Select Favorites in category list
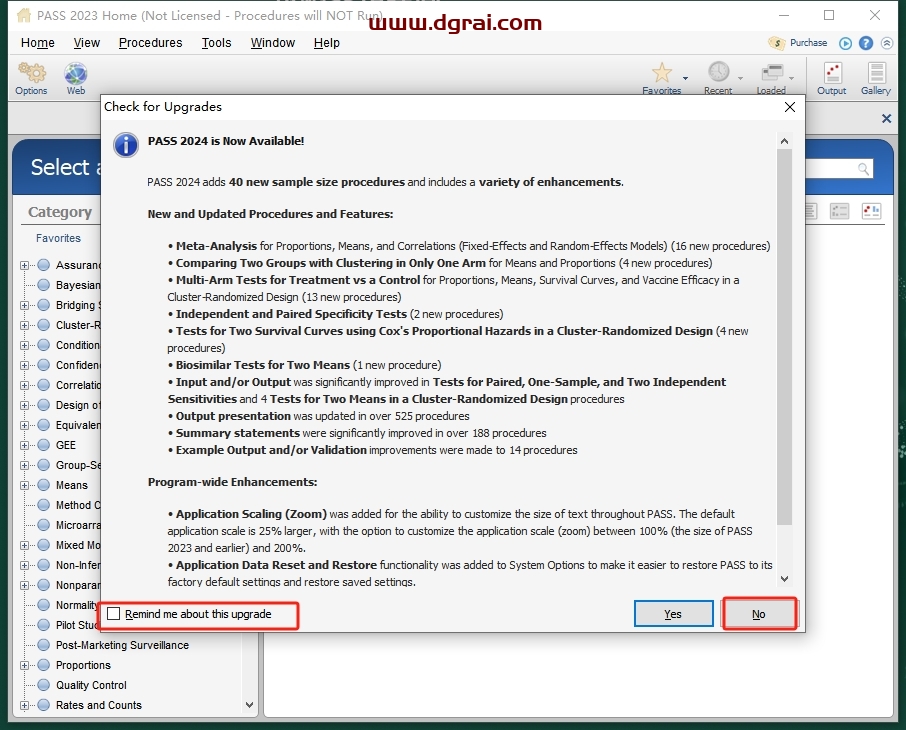 (x=58, y=238)
